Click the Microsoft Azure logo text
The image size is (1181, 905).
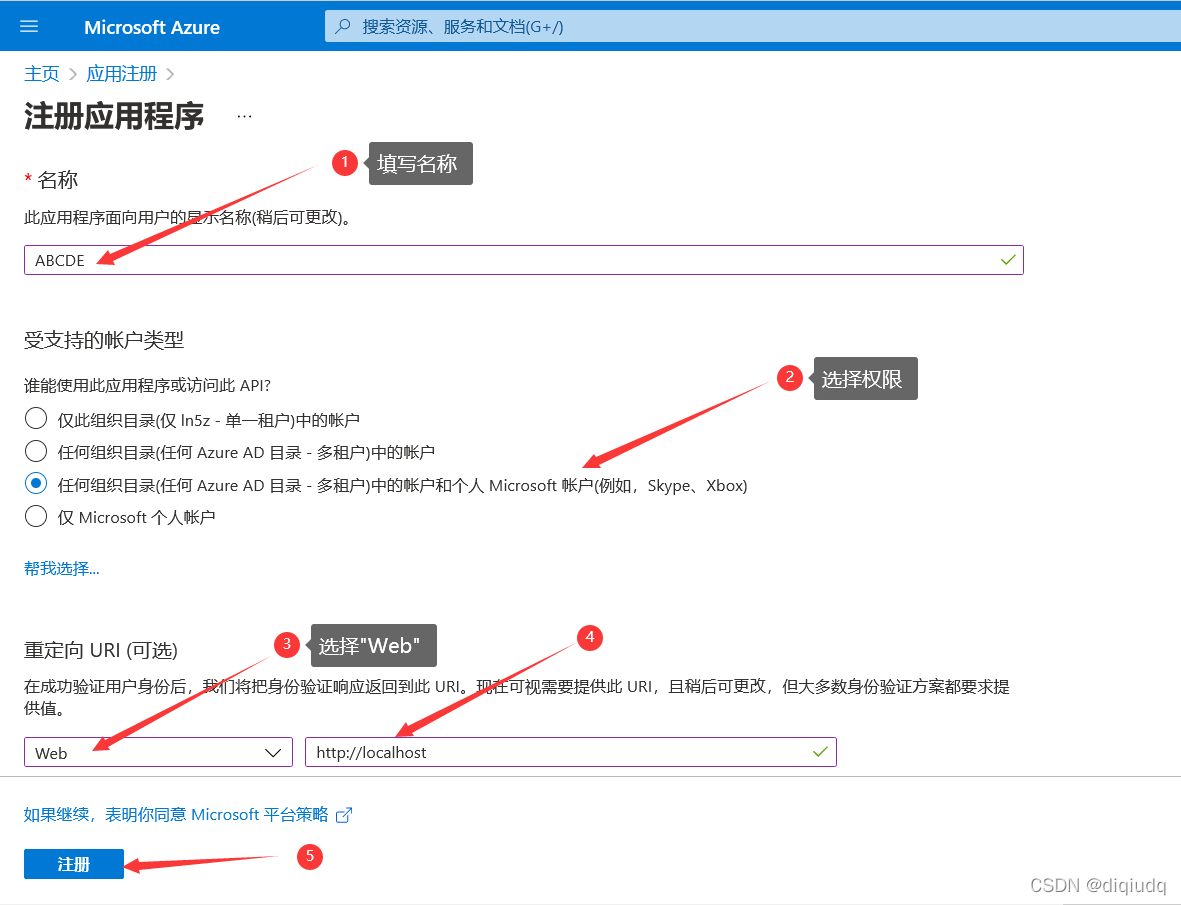tap(152, 27)
